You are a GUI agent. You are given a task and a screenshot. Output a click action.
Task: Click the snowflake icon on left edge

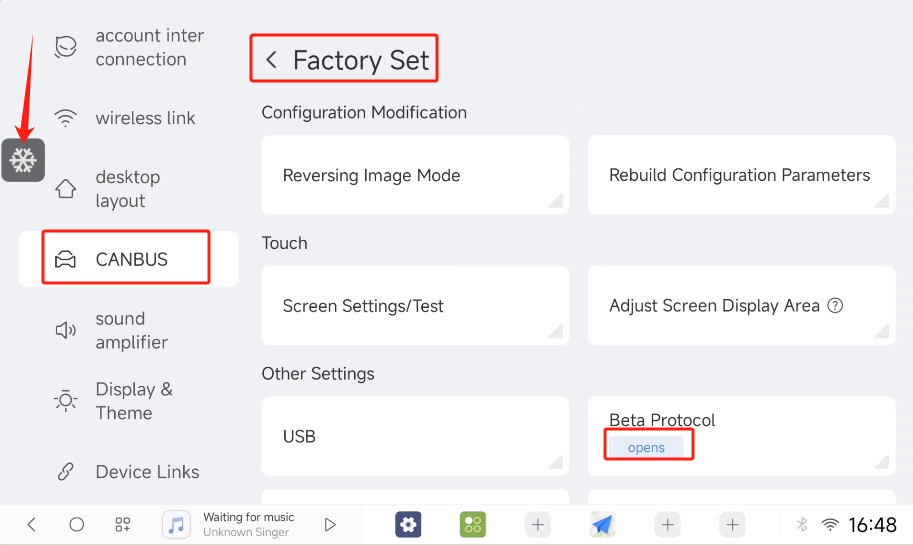tap(23, 160)
